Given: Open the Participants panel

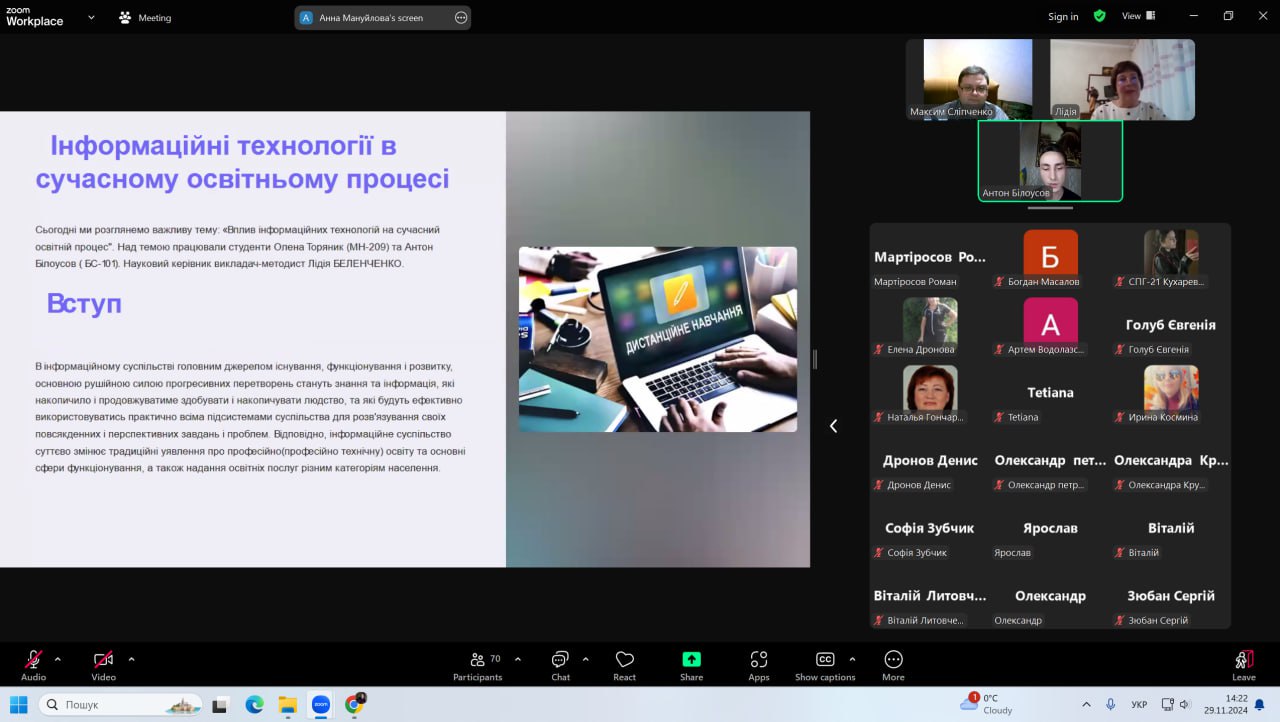Looking at the screenshot, I should [478, 665].
